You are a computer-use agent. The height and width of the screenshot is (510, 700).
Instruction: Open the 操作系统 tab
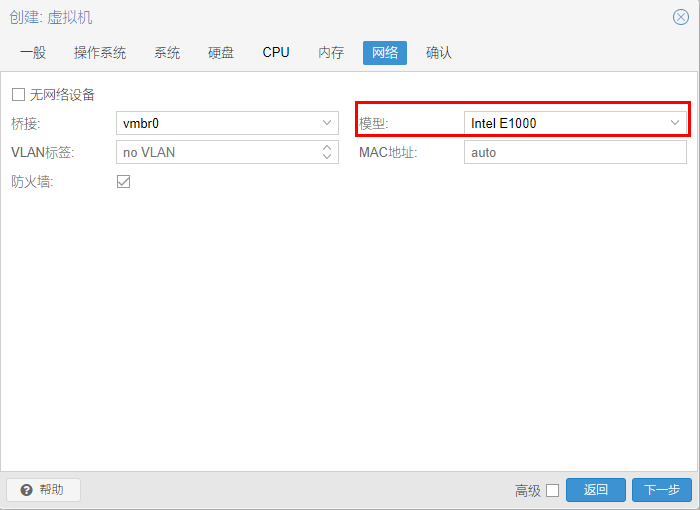pos(100,53)
